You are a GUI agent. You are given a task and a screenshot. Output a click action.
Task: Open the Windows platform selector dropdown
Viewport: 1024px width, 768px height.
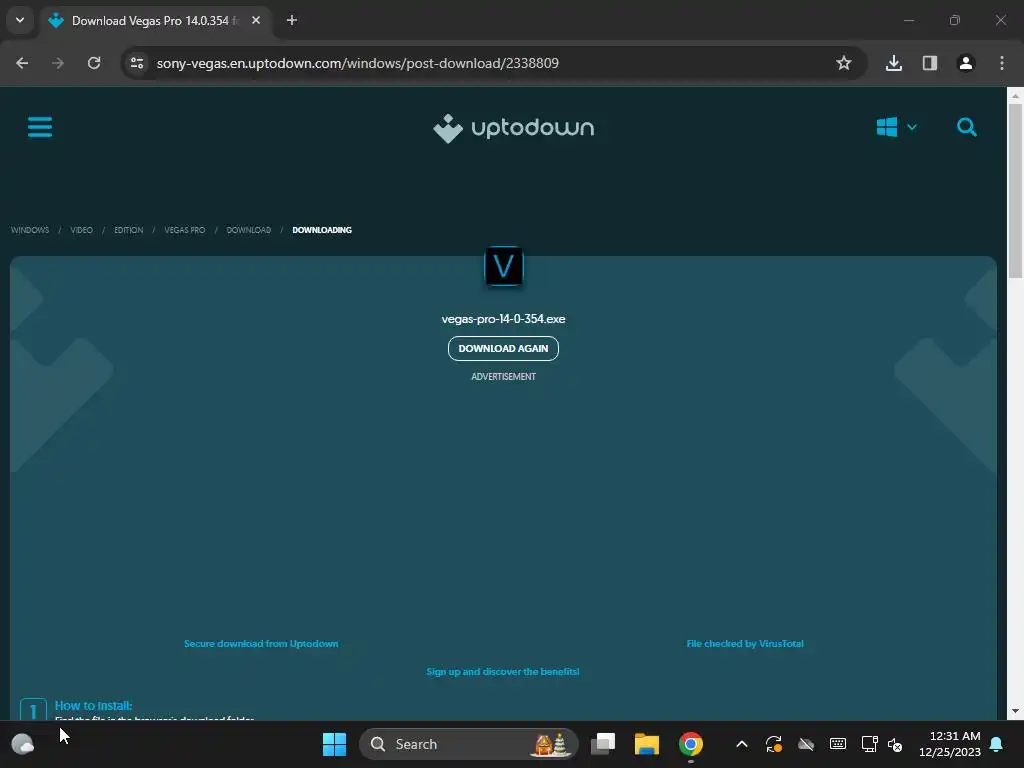click(896, 127)
